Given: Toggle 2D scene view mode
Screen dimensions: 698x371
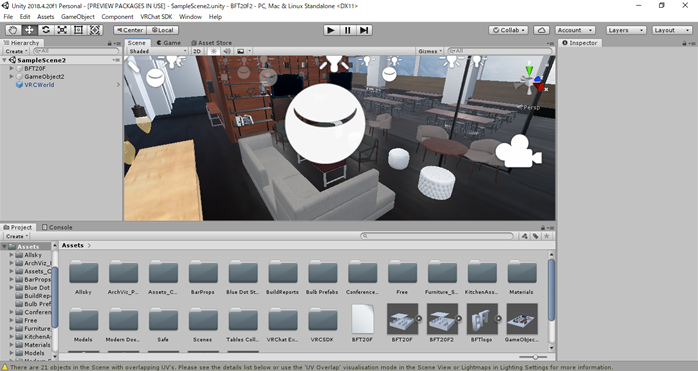Looking at the screenshot, I should [197, 51].
